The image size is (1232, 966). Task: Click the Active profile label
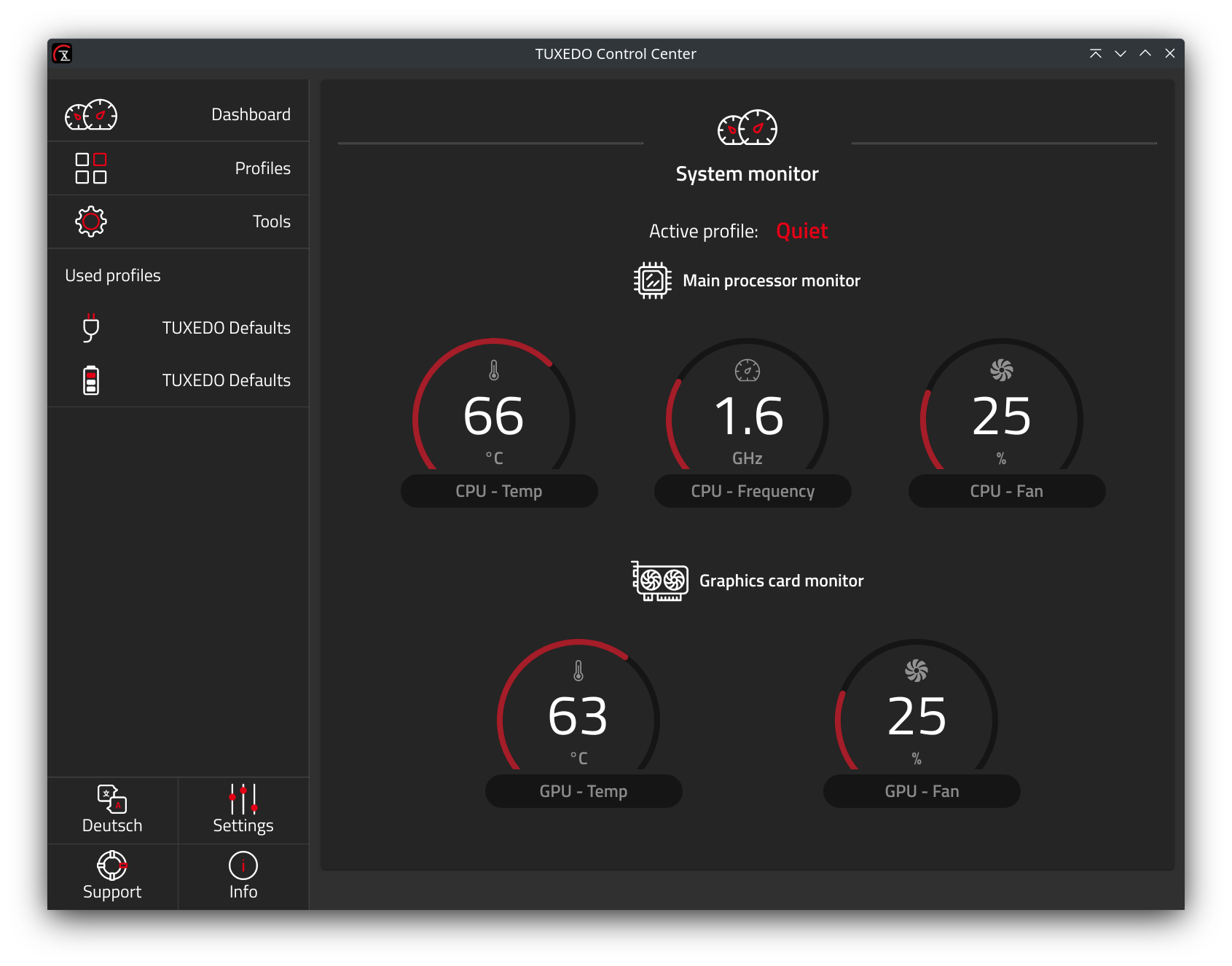[704, 231]
